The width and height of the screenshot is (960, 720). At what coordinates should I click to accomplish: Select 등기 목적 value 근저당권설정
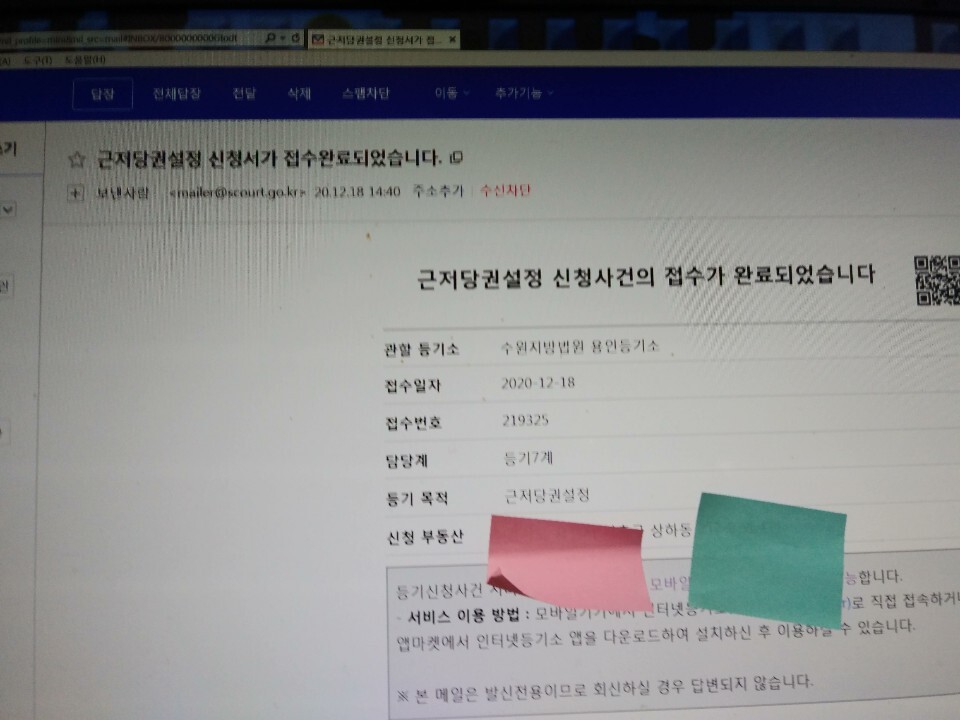tap(547, 495)
